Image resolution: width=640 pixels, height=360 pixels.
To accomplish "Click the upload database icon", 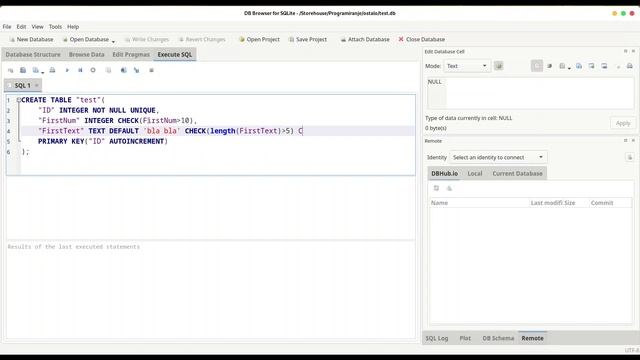I will click(x=449, y=188).
